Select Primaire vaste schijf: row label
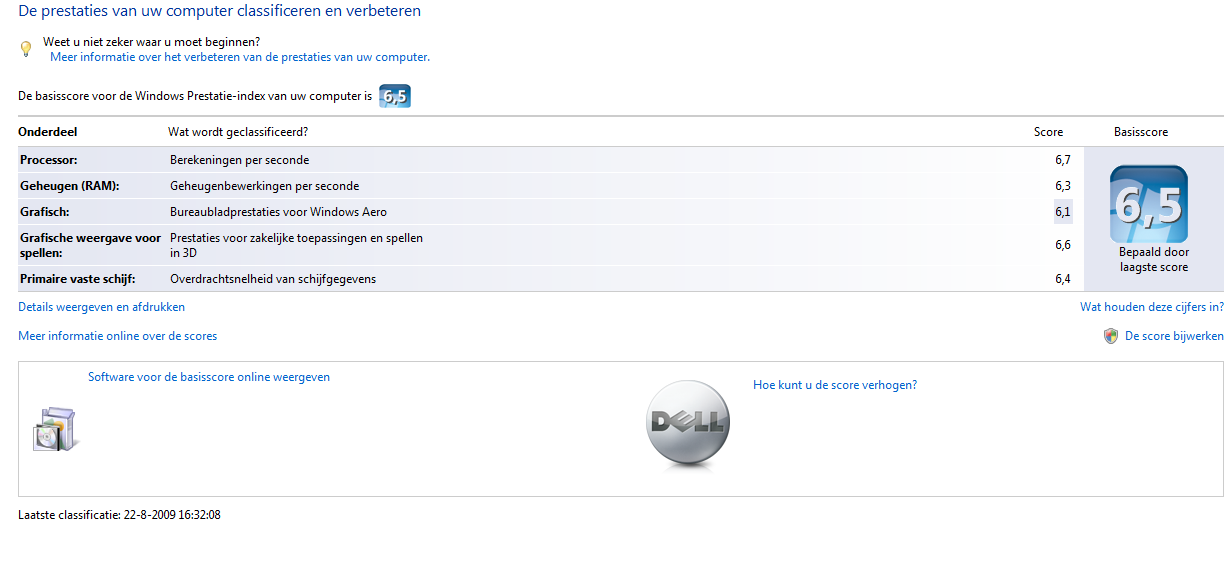1229x561 pixels. tap(77, 279)
